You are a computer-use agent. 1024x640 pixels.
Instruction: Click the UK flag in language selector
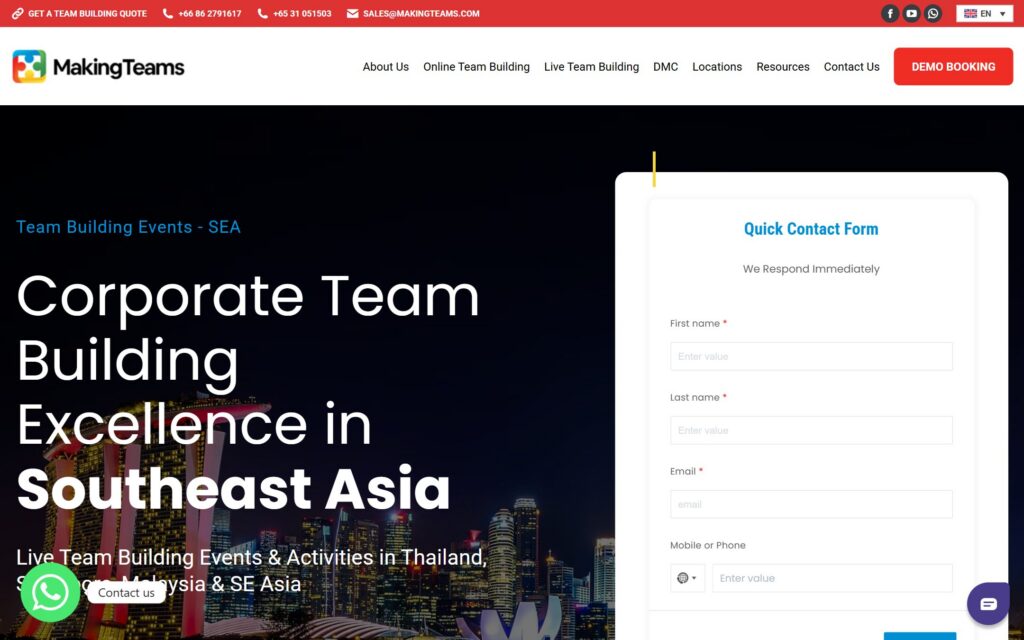tap(970, 13)
